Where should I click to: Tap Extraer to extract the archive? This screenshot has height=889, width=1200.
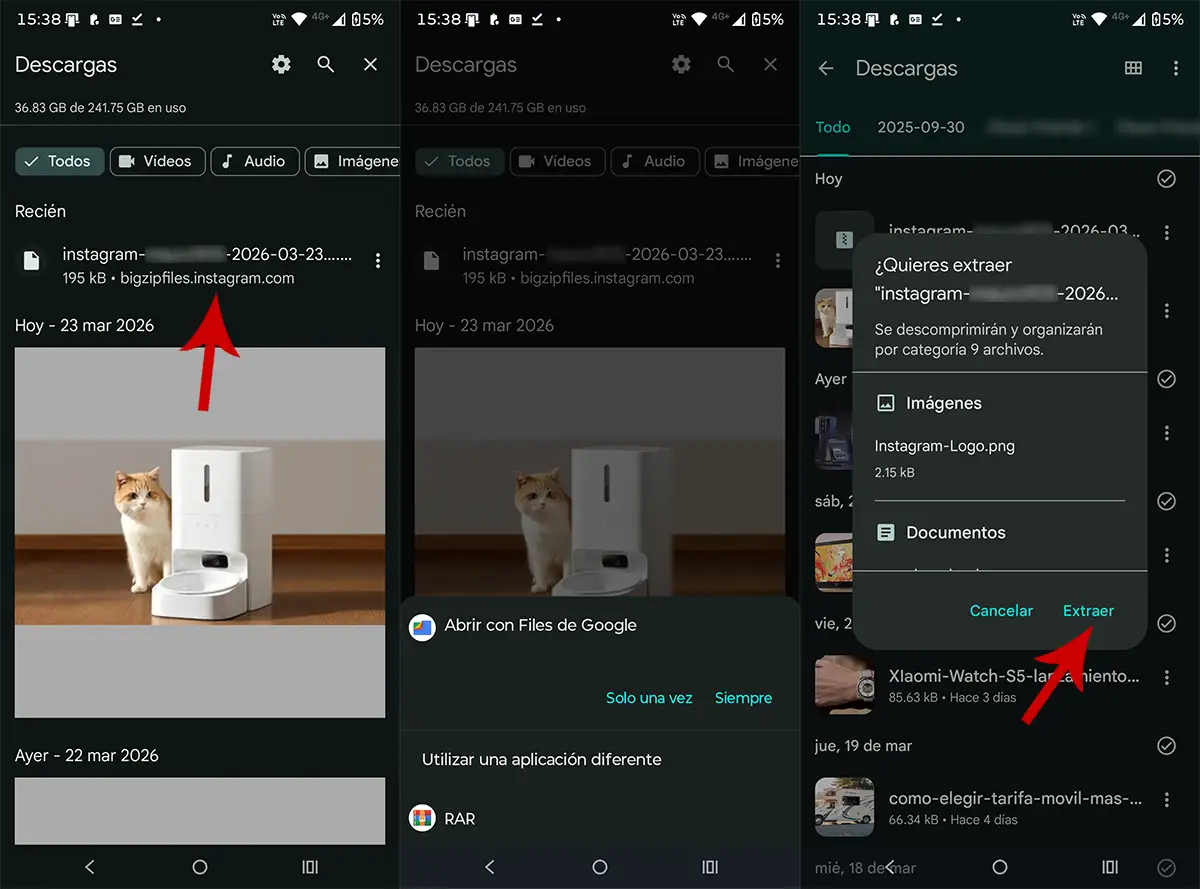point(1088,610)
